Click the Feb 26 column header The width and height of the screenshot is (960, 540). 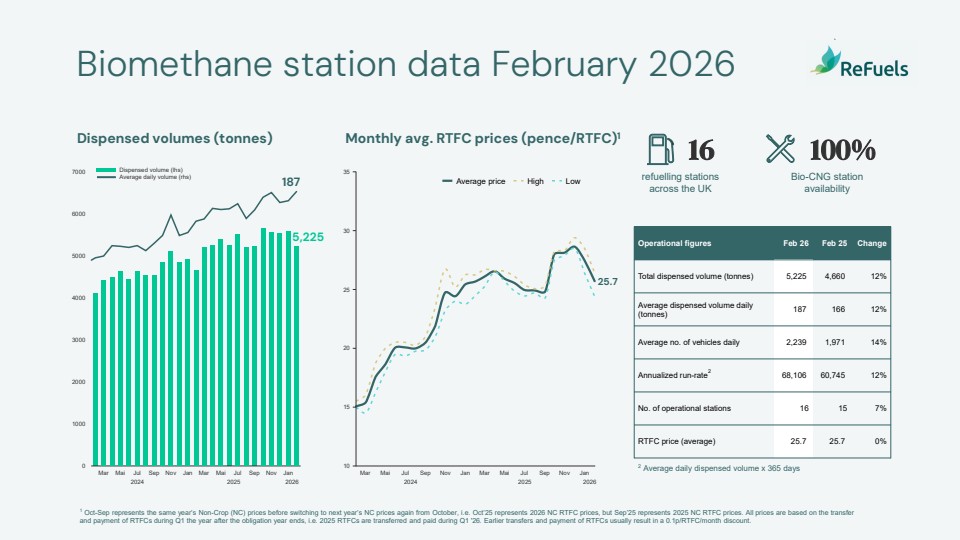coord(796,243)
